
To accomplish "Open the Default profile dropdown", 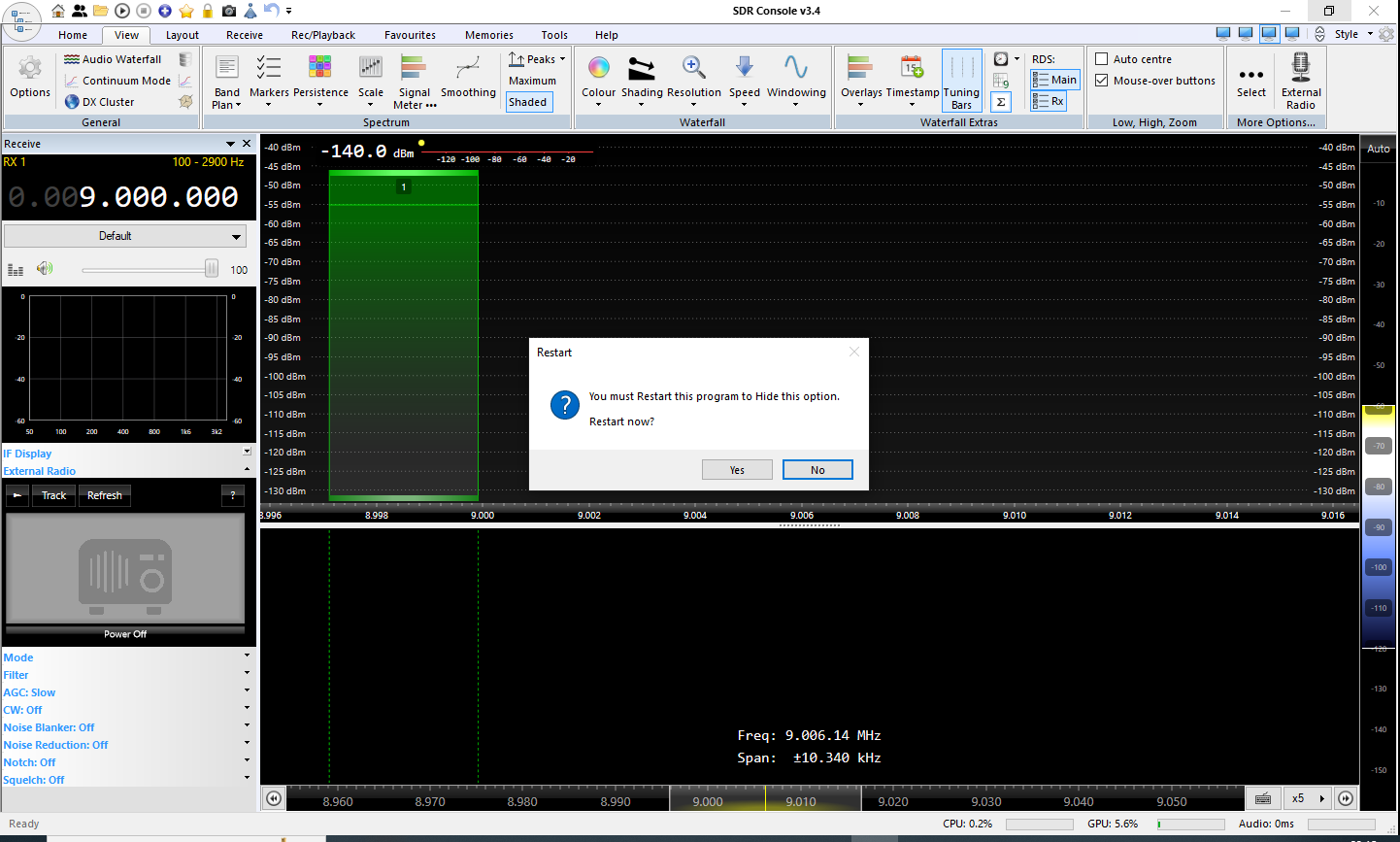I will coord(124,236).
